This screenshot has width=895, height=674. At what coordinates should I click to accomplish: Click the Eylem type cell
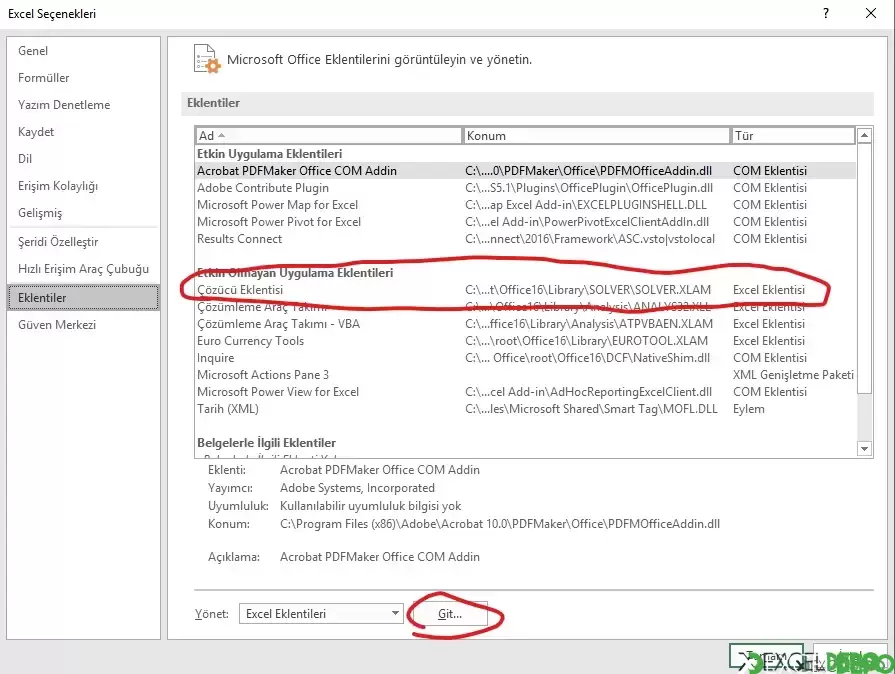click(748, 409)
